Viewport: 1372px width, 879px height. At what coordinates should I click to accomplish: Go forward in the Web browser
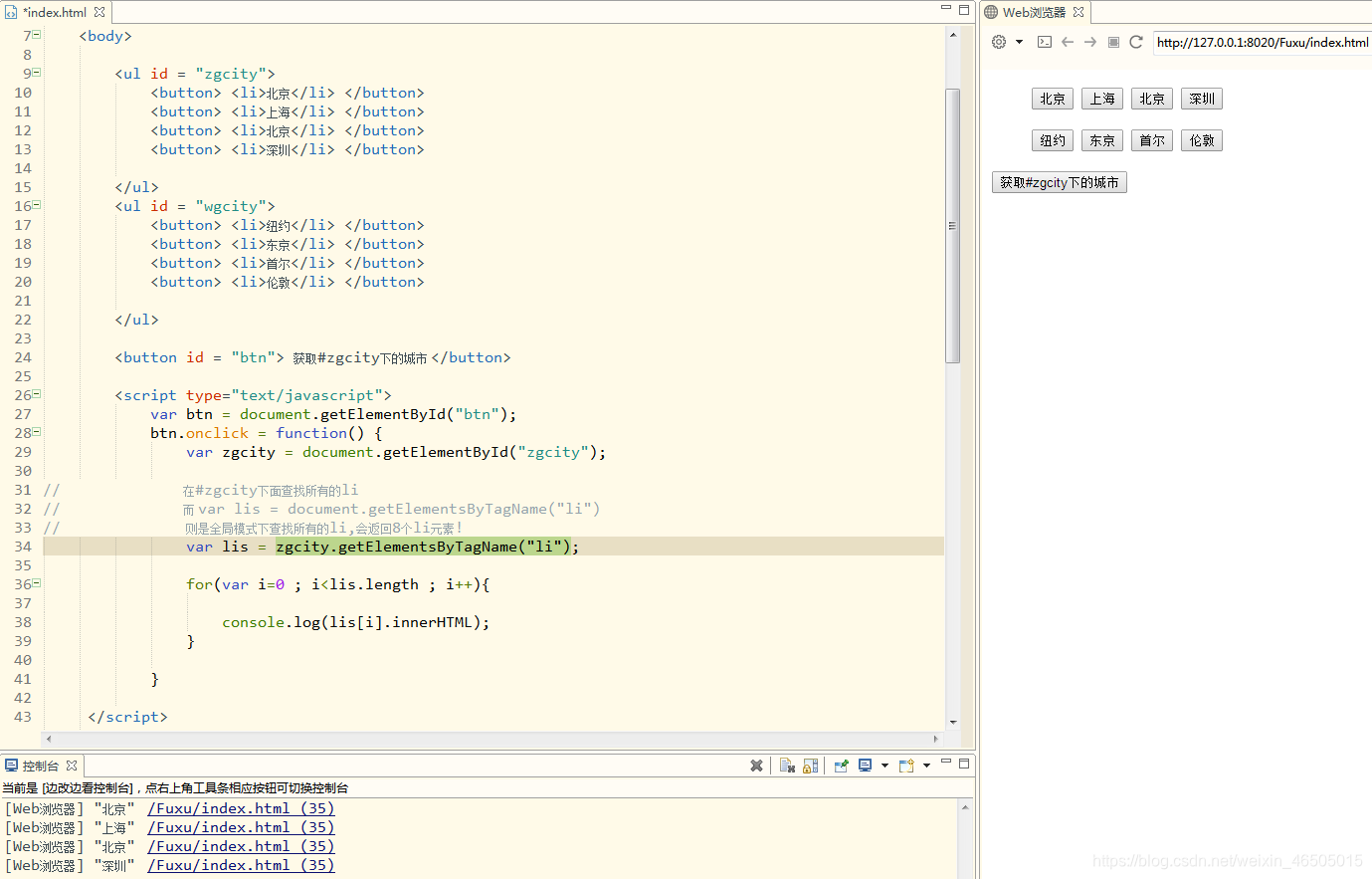point(1089,42)
